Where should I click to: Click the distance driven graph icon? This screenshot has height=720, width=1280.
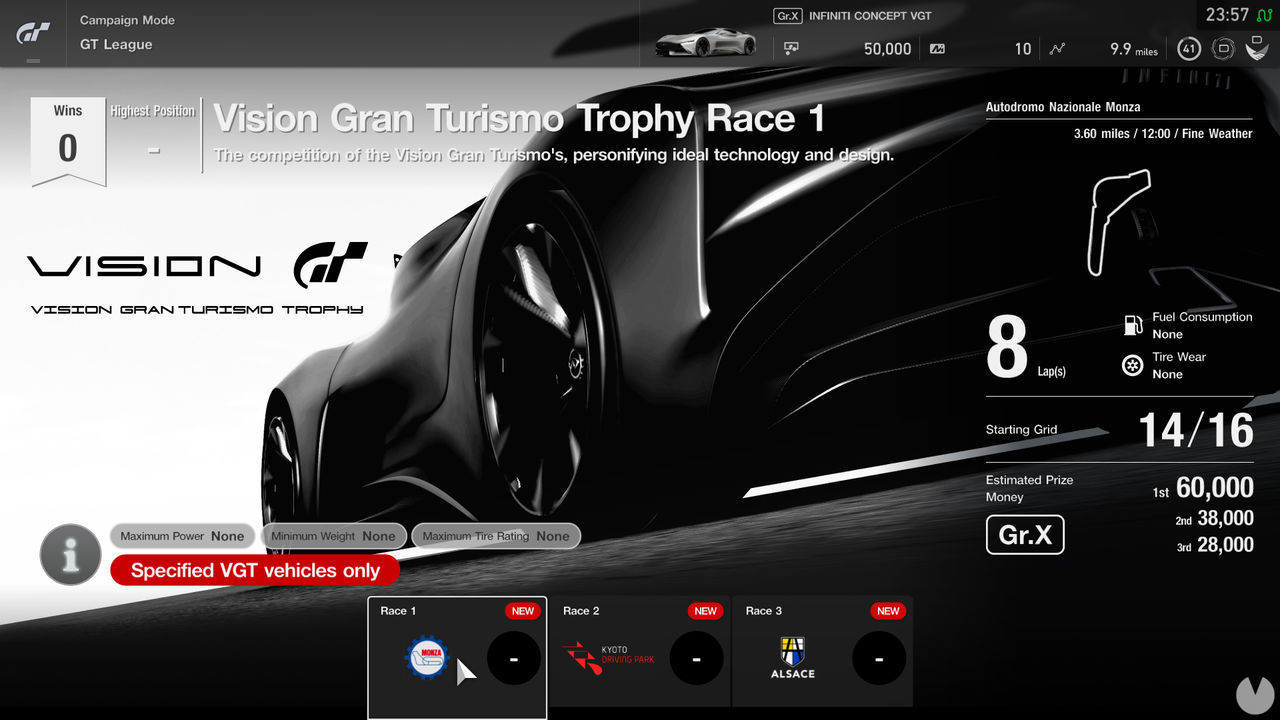point(1058,48)
